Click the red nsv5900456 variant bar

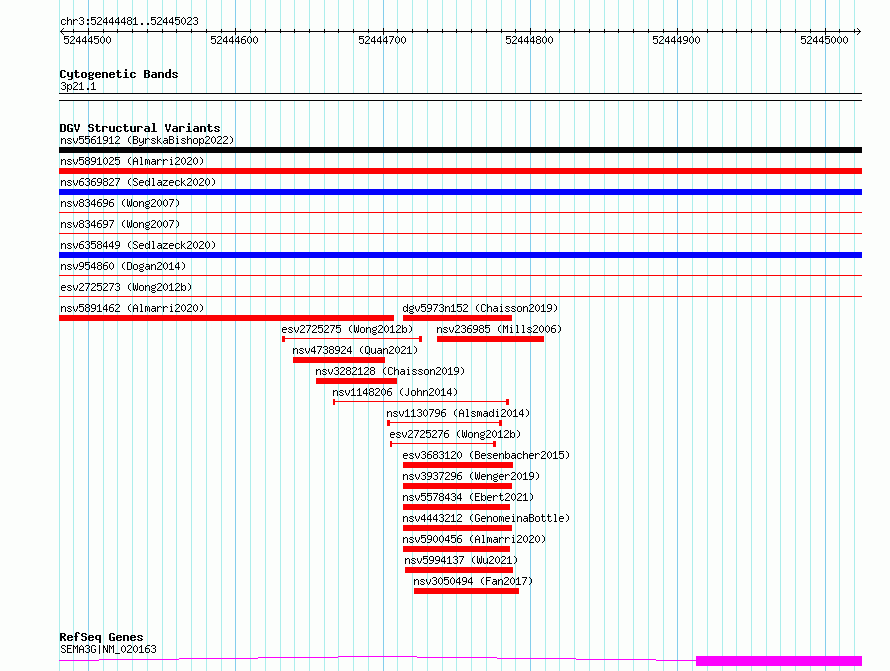tap(456, 549)
